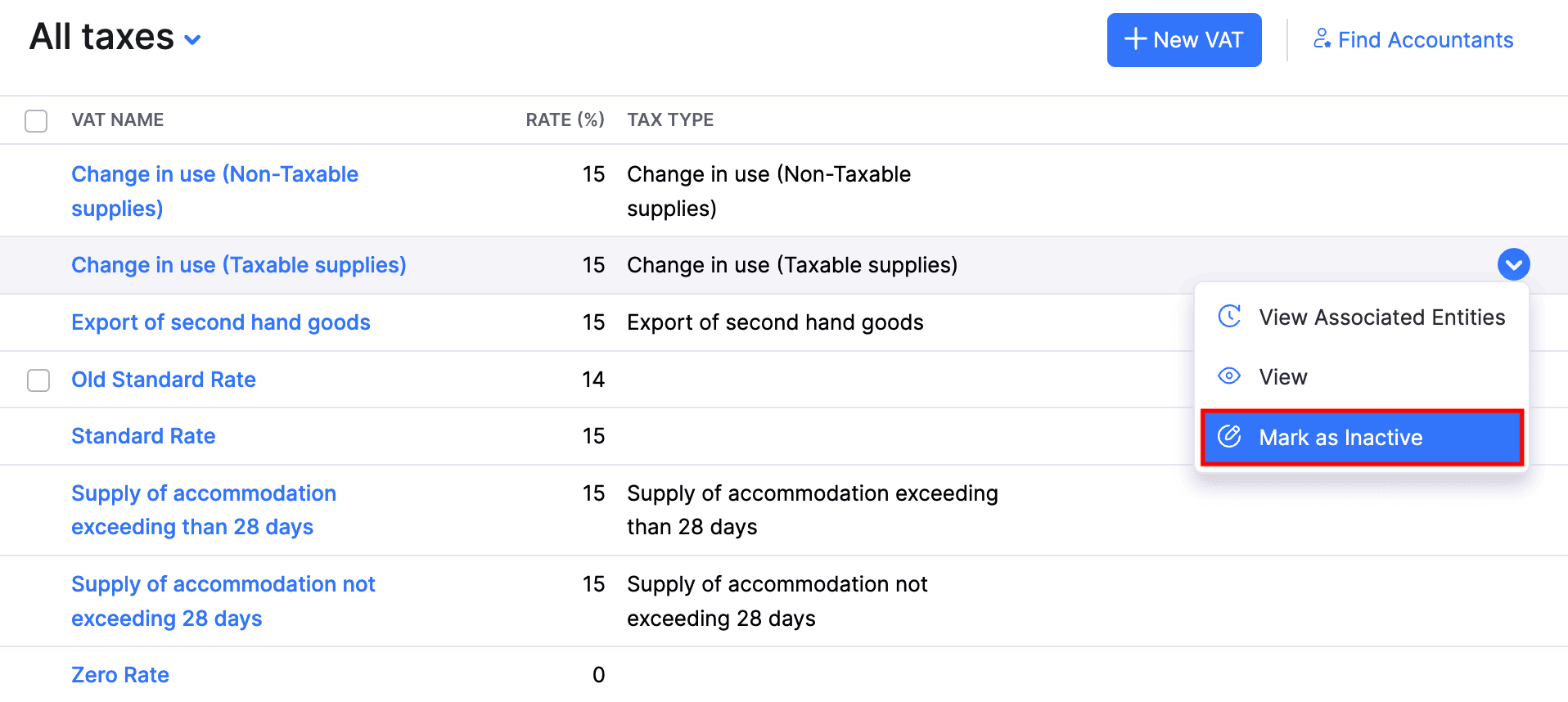The height and width of the screenshot is (702, 1568).
Task: Check the Old Standard Rate checkbox
Action: point(38,380)
